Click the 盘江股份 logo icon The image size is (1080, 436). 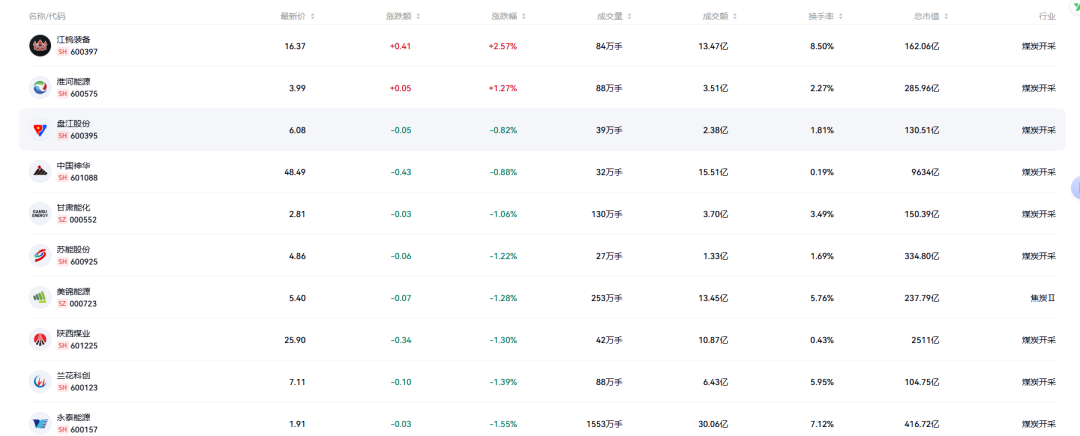coord(40,130)
